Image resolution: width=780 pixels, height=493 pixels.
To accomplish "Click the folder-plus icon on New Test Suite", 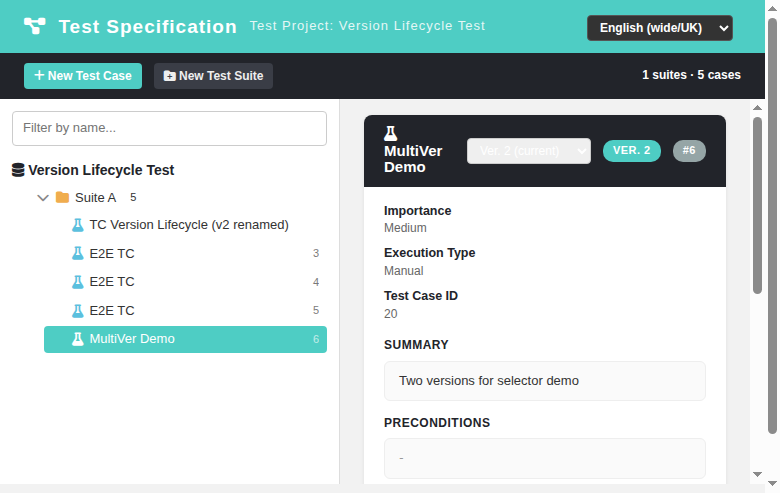I will [x=170, y=76].
